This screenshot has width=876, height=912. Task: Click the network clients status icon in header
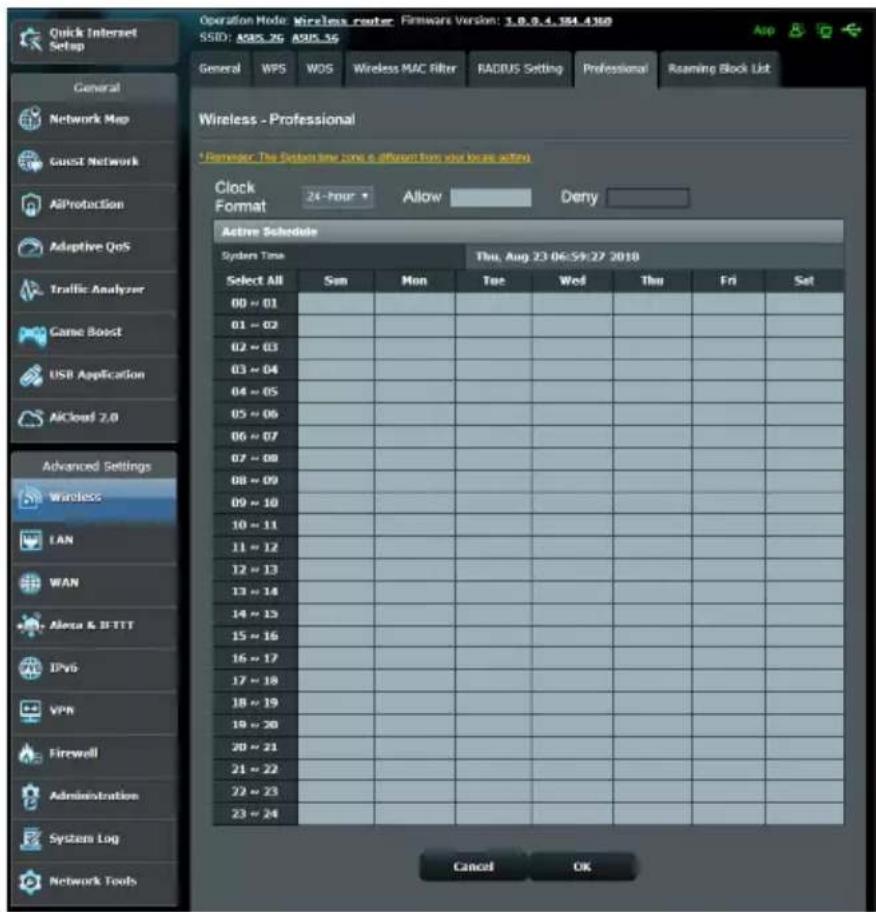point(824,30)
